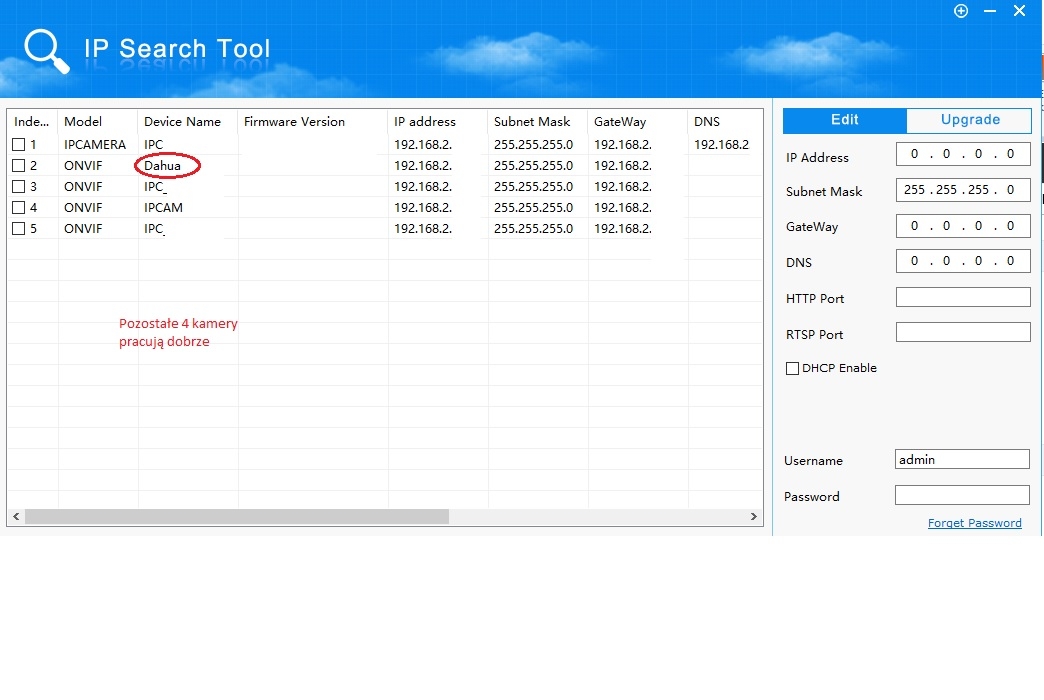Check the box for row 3 device
Viewport: 1044px width, 700px height.
click(19, 186)
